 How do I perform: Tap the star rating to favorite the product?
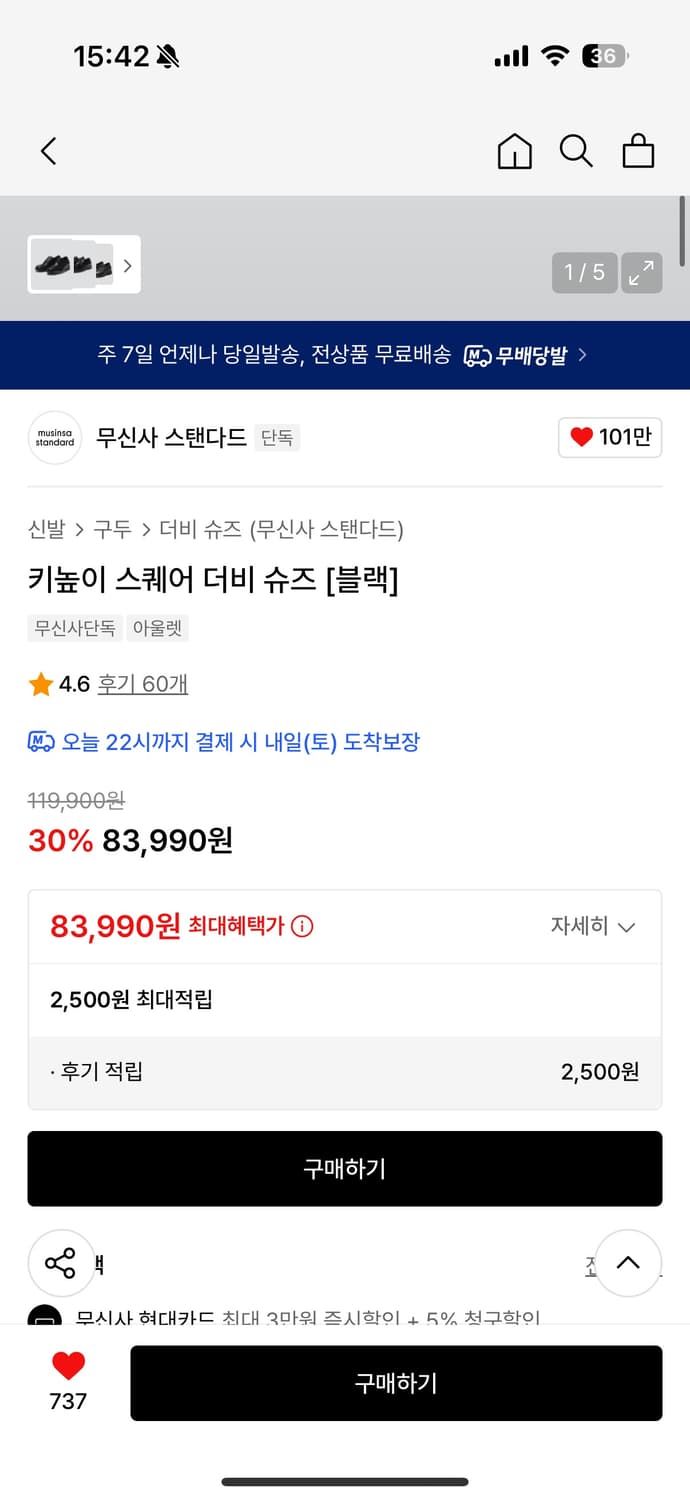click(41, 684)
